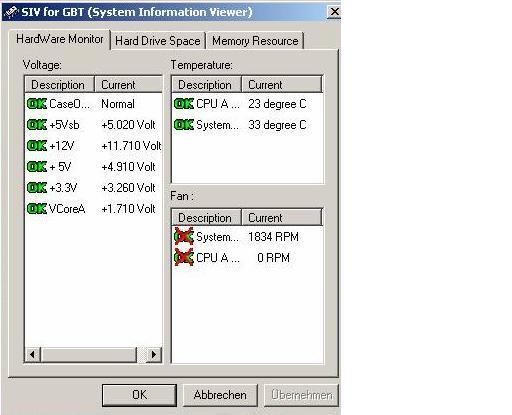Click the SIV title bar application icon
This screenshot has height=415, width=512.
11,12
